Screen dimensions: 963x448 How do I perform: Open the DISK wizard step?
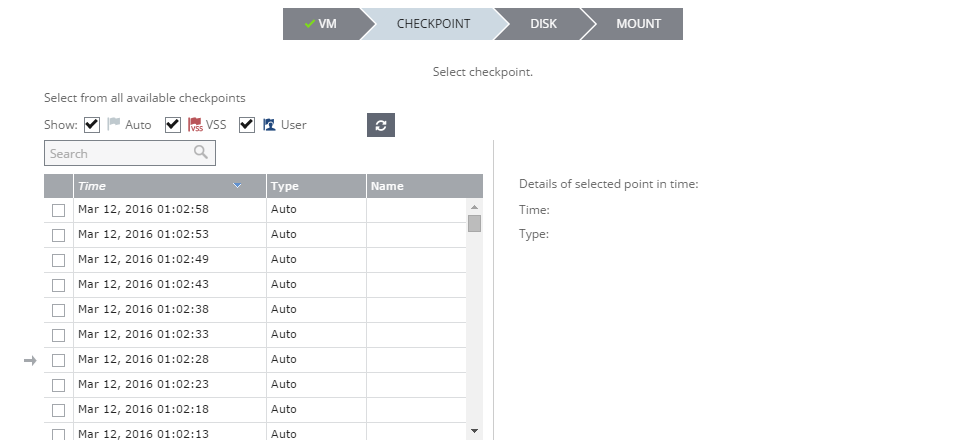543,24
